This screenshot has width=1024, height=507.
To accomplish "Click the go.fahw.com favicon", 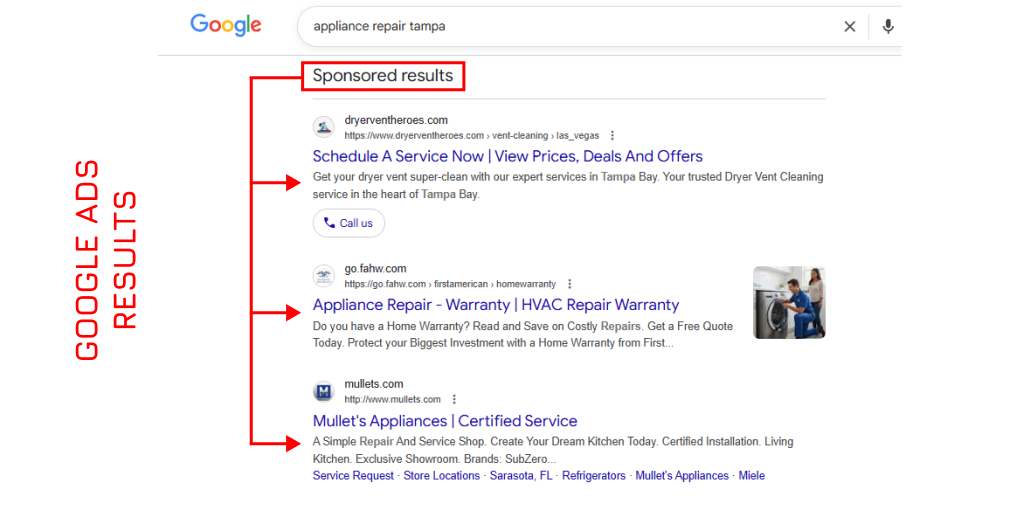I will (323, 276).
